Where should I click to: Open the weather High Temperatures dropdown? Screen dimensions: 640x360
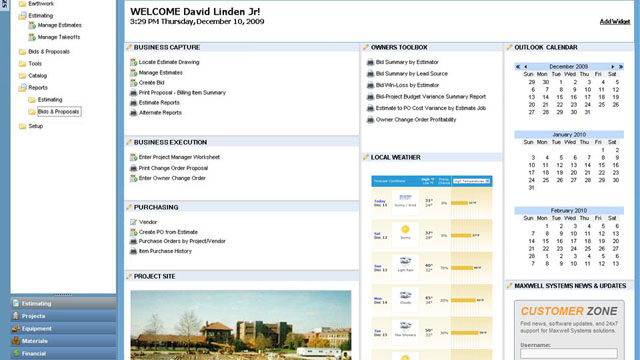tap(471, 181)
